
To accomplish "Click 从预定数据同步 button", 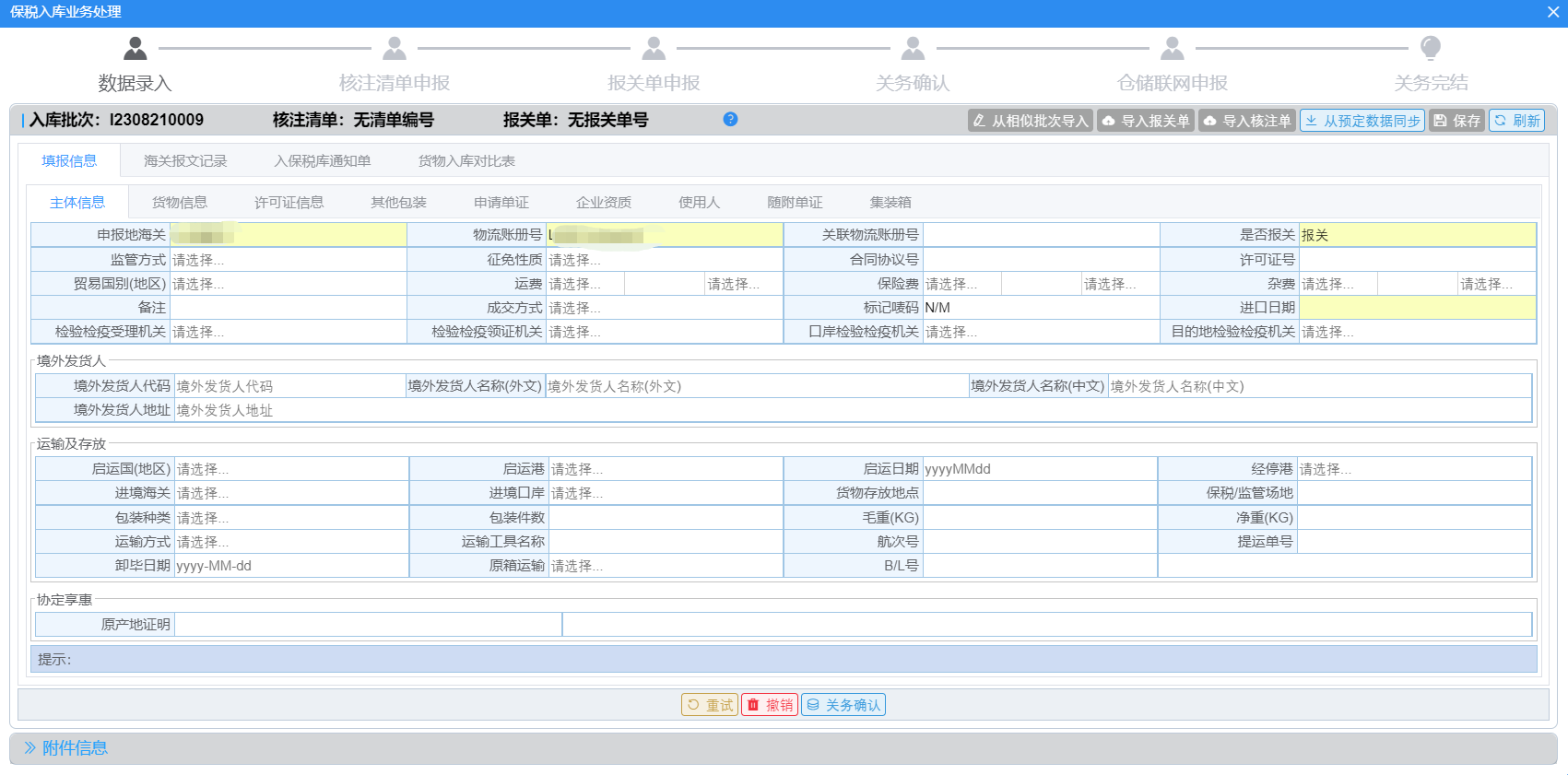I will [1362, 121].
